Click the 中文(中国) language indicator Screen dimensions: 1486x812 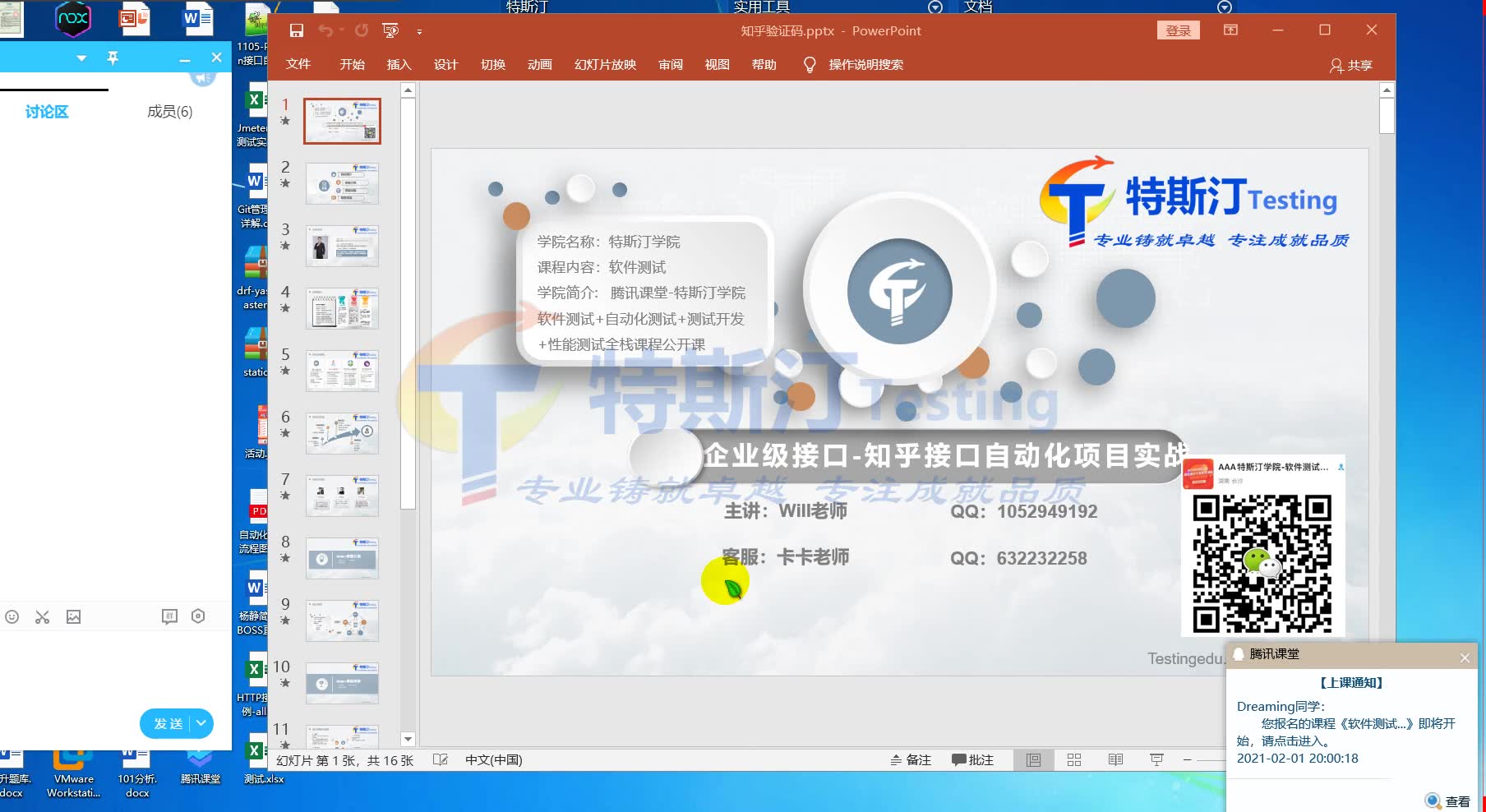tap(494, 760)
